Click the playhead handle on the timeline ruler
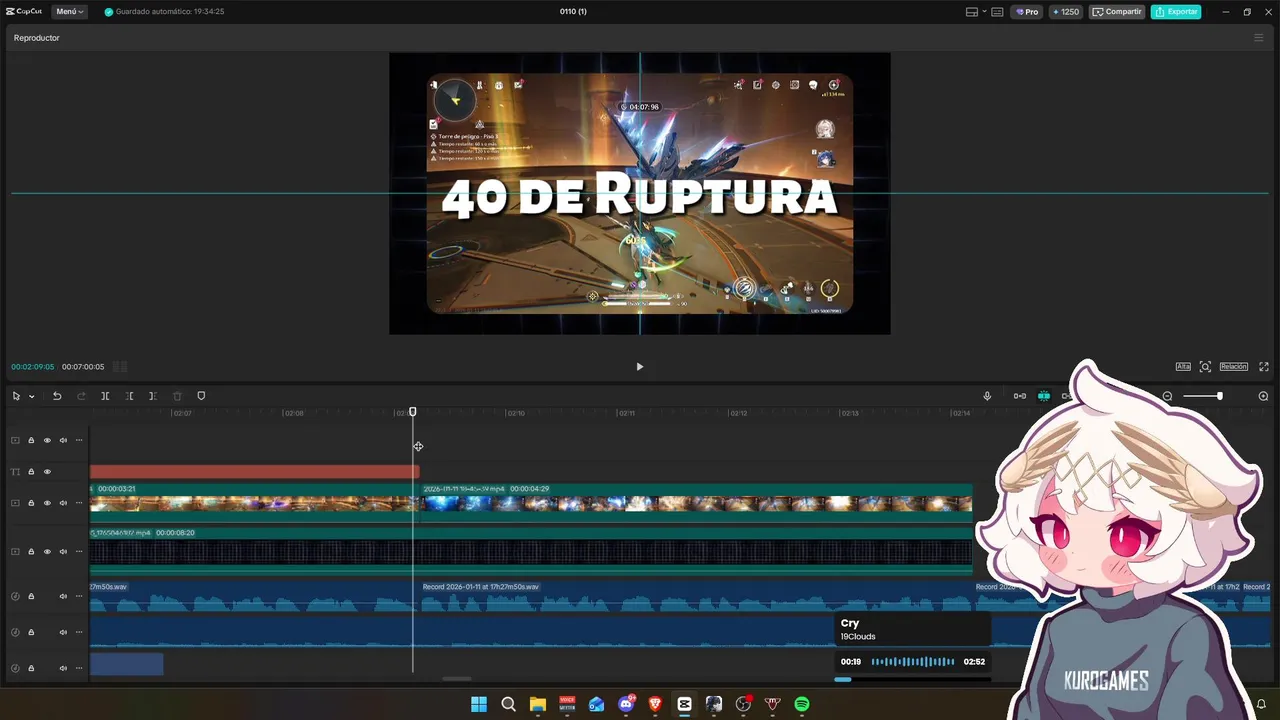The height and width of the screenshot is (720, 1280). click(x=413, y=412)
